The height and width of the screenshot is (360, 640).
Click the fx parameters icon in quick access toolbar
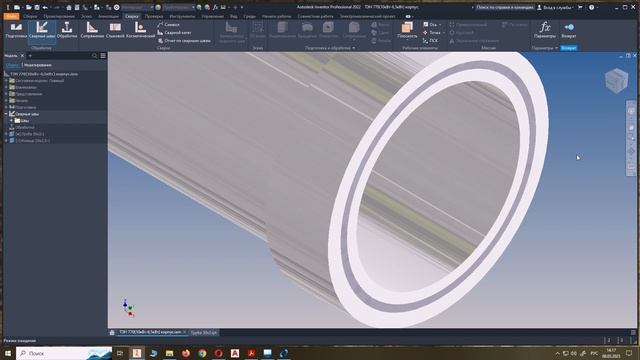[215, 7]
